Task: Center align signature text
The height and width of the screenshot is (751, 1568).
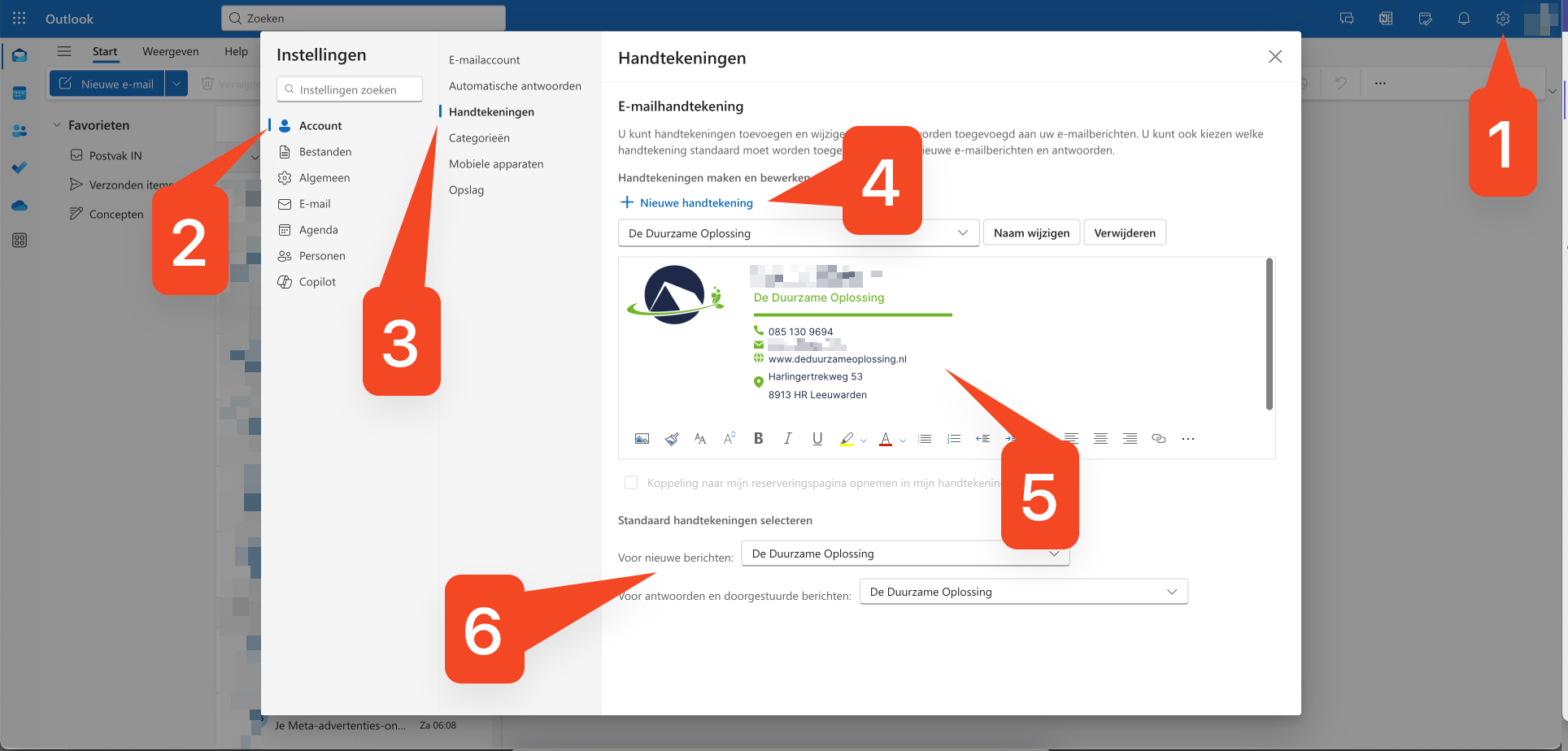Action: click(1100, 439)
